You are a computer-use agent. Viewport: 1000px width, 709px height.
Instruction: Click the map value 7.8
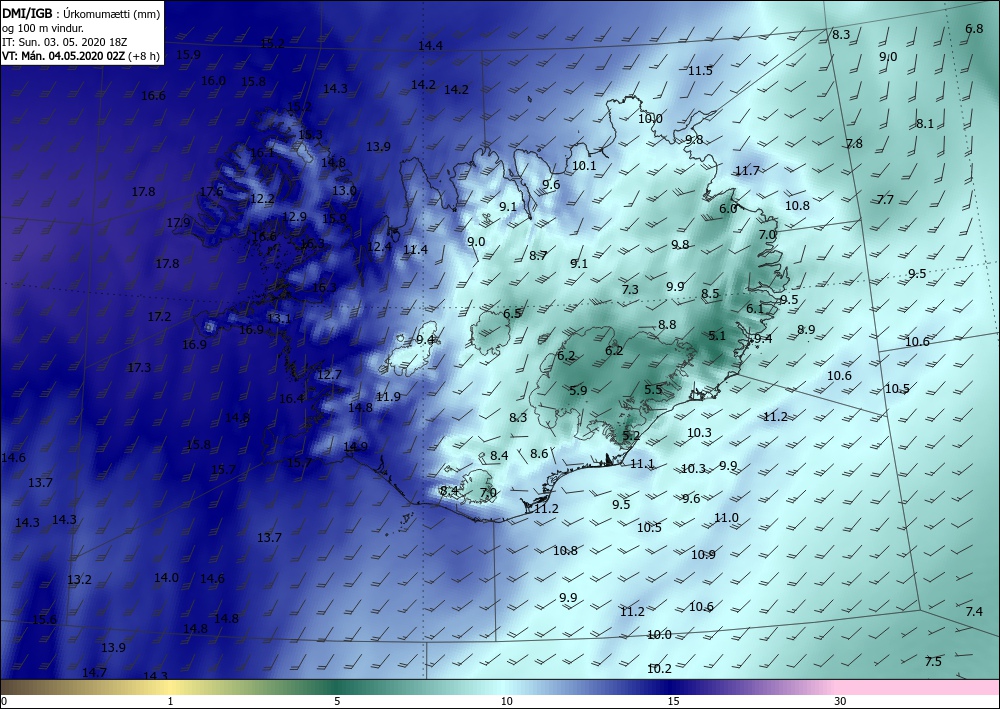(x=854, y=143)
